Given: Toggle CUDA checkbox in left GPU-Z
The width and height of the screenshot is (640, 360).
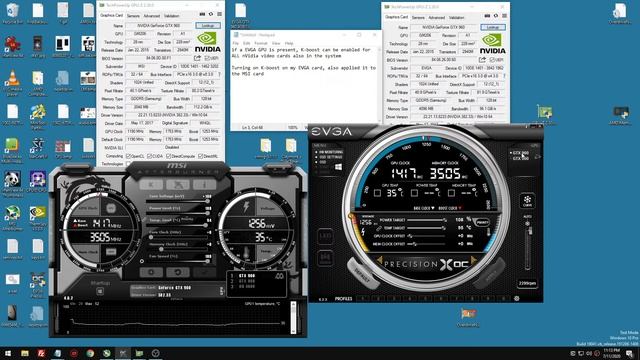Looking at the screenshot, I should 149,156.
